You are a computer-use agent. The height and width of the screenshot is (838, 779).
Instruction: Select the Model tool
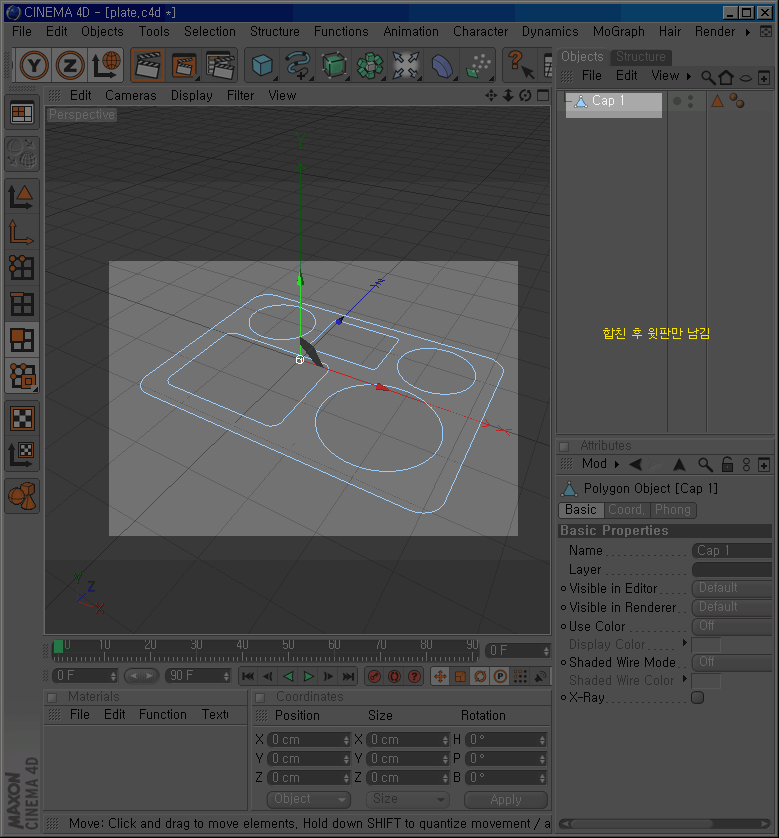point(22,196)
